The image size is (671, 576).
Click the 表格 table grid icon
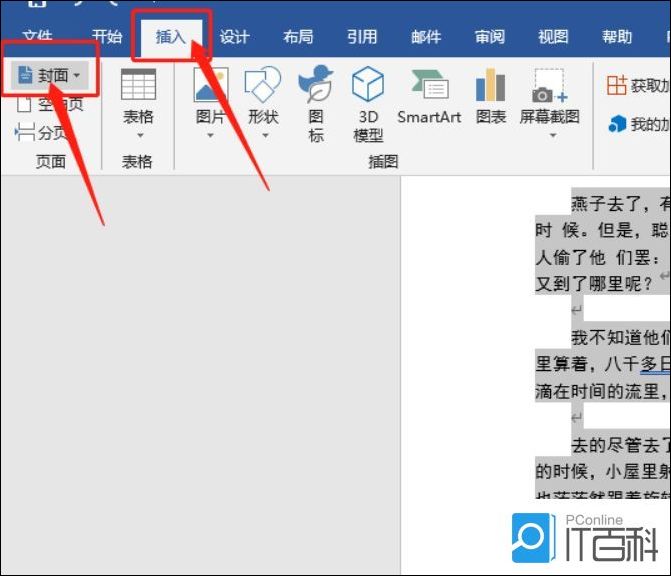point(138,84)
